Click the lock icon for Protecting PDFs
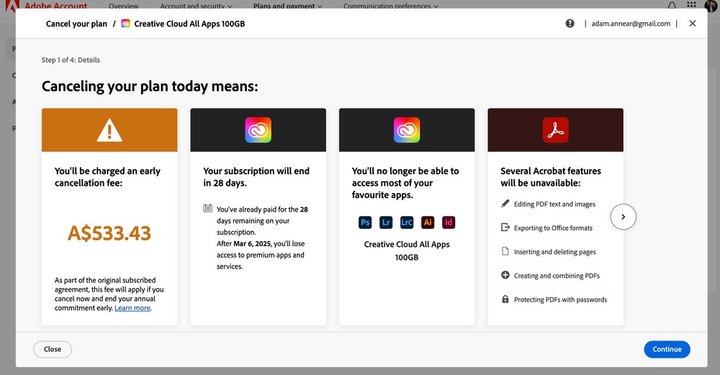The height and width of the screenshot is (375, 720). 505,299
